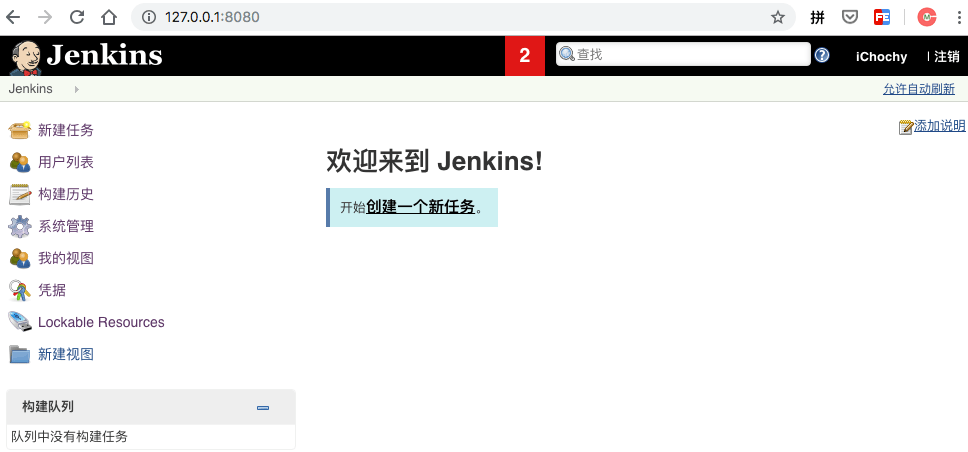Bookmark this page with the star icon

[778, 17]
